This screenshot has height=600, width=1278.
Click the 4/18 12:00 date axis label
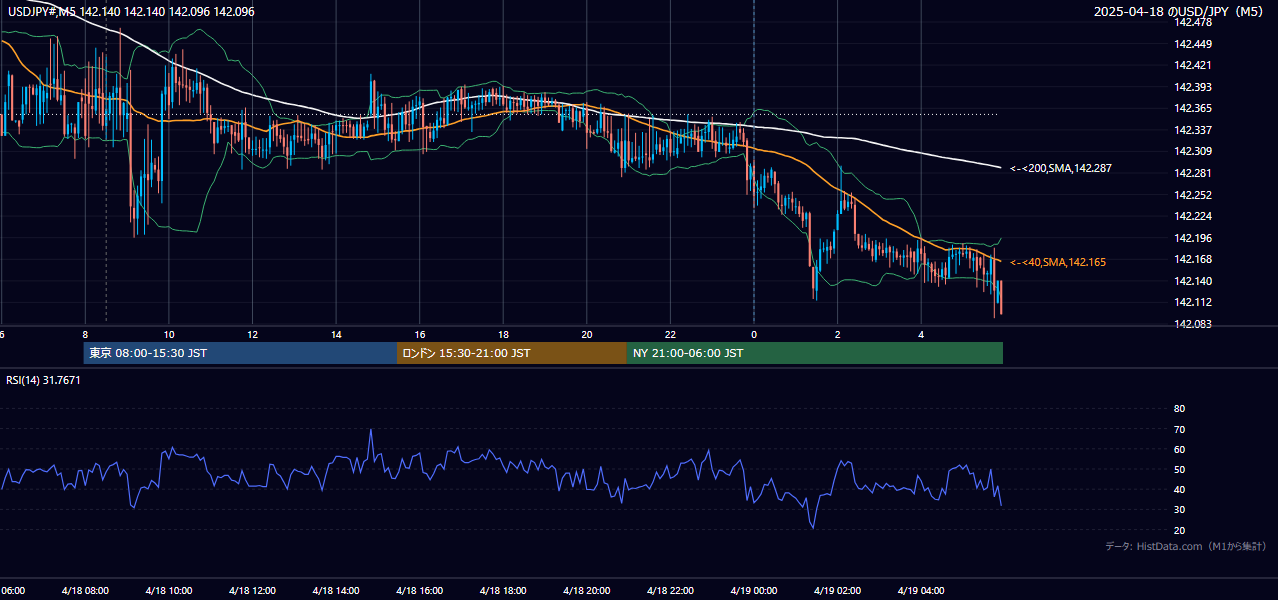(252, 590)
